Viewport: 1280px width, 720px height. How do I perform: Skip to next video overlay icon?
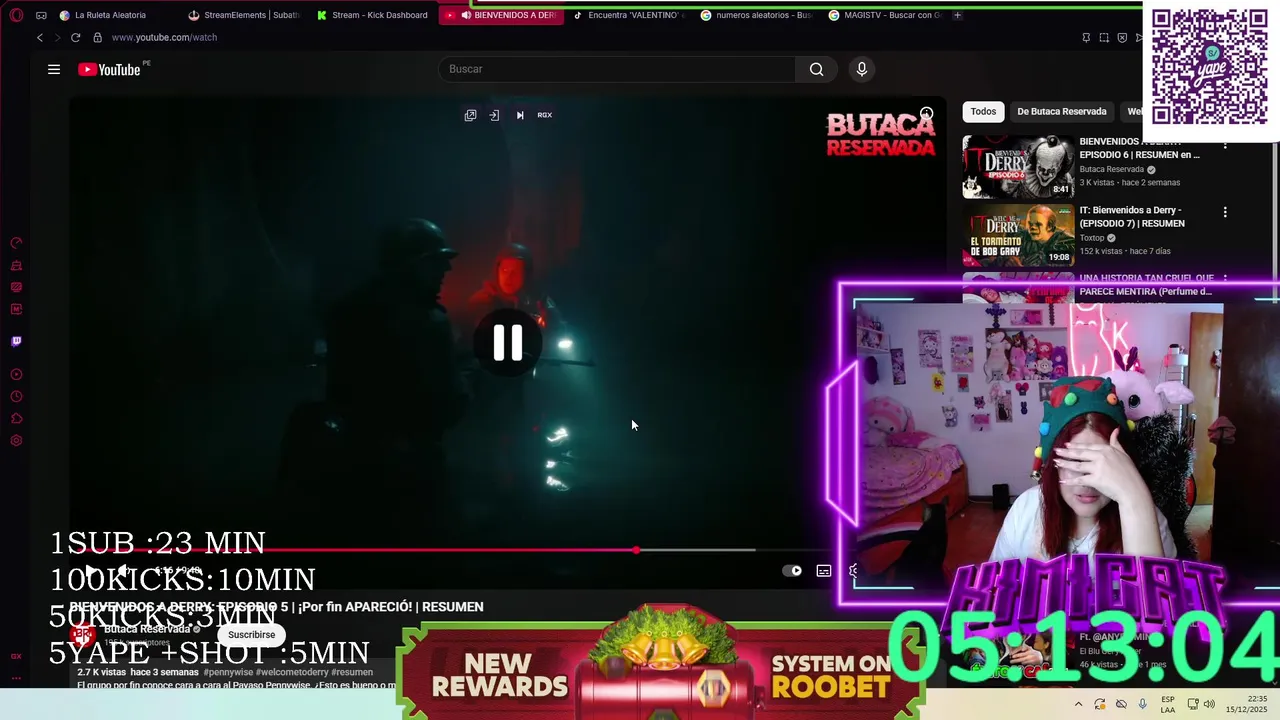click(x=520, y=115)
